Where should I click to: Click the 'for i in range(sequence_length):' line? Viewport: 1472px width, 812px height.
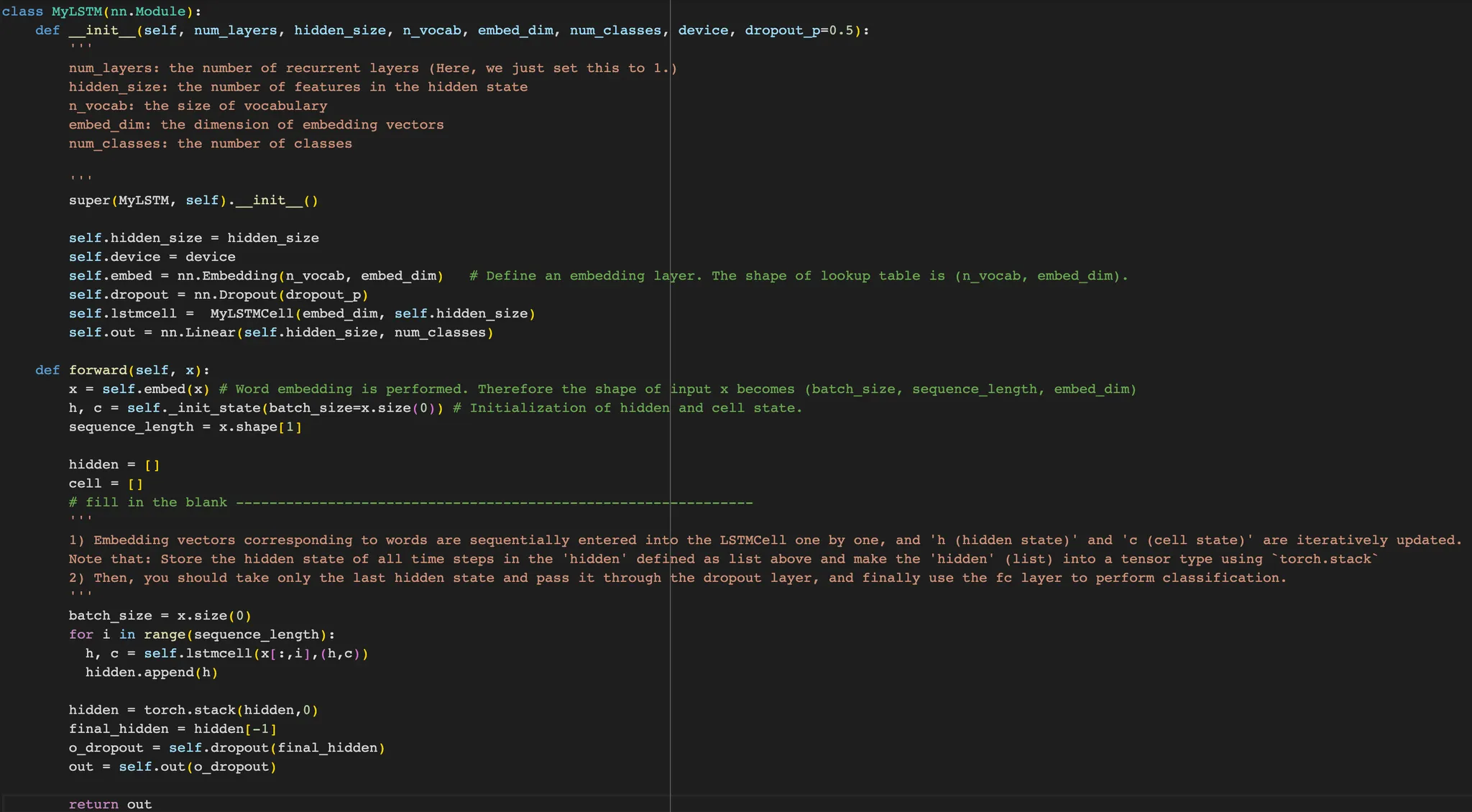201,635
